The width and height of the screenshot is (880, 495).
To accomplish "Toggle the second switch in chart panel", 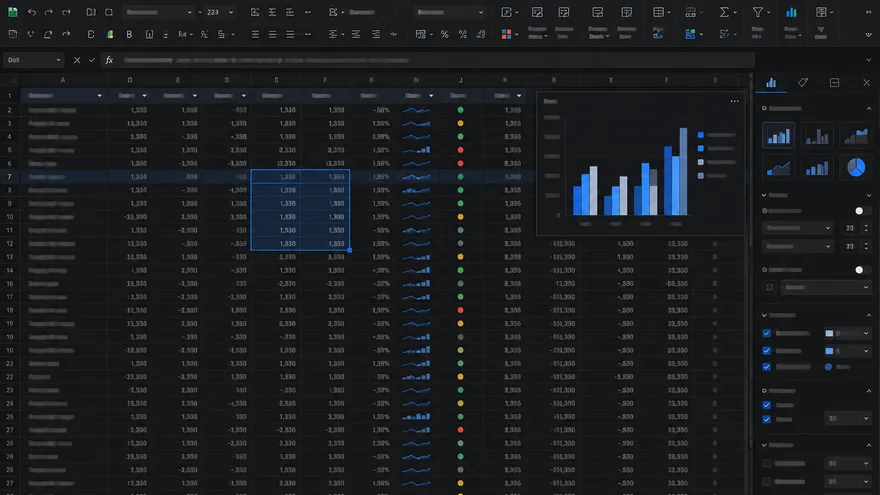I will click(861, 270).
